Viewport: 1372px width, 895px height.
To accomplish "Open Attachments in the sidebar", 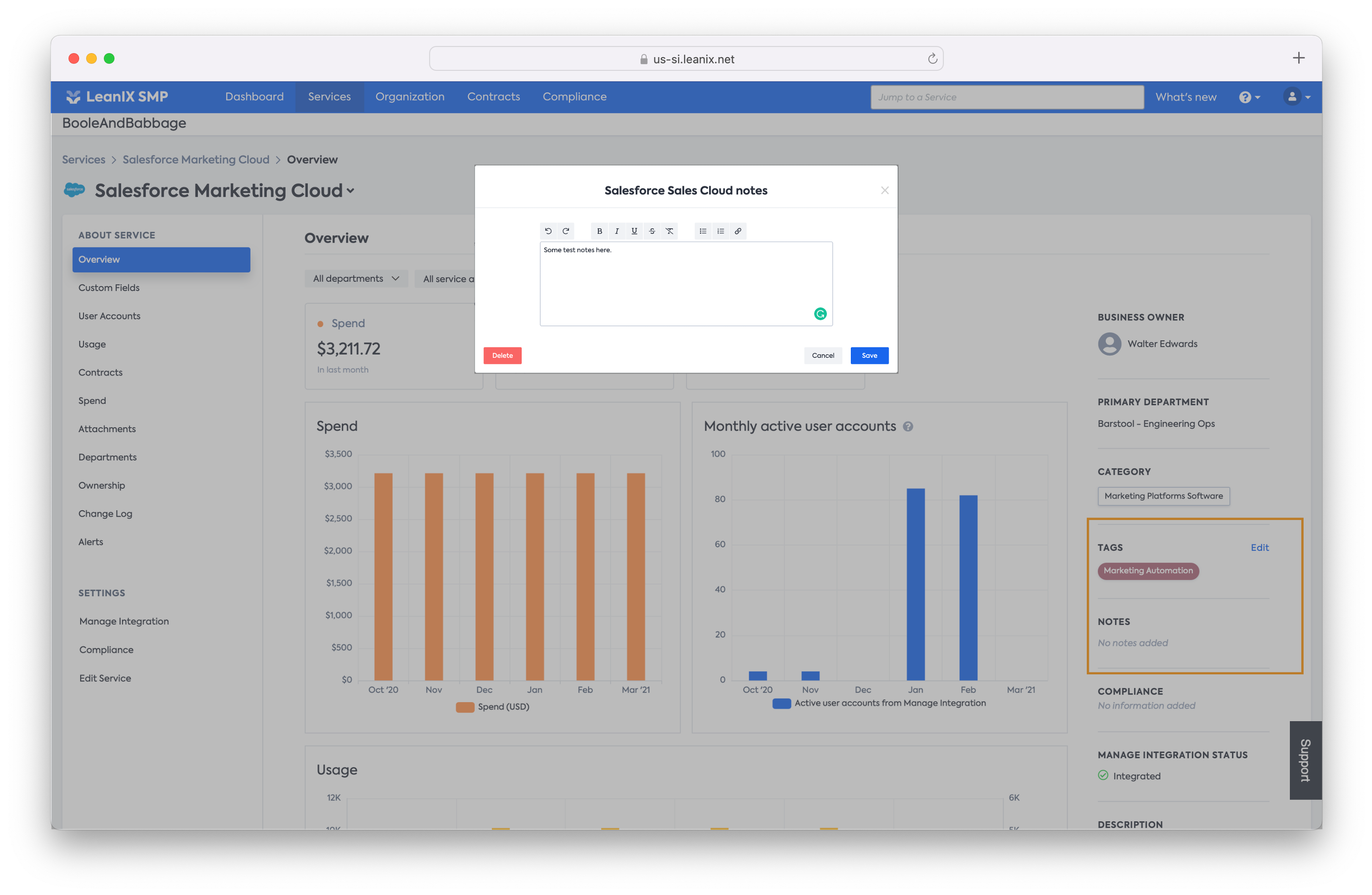I will 107,429.
